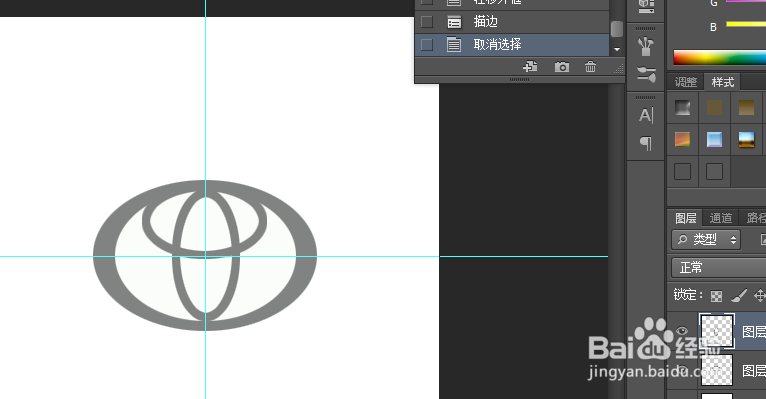This screenshot has height=399, width=766.
Task: Click the 描边 history state icon
Action: coord(454,21)
